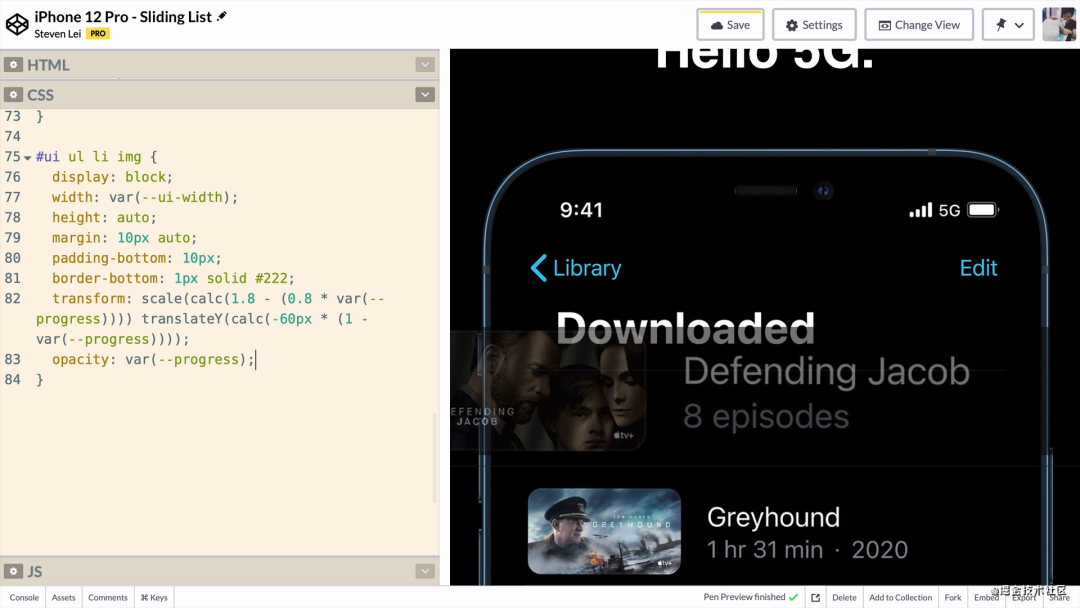Click the 'Defending Jacob' title text
The width and height of the screenshot is (1080, 608).
point(826,372)
